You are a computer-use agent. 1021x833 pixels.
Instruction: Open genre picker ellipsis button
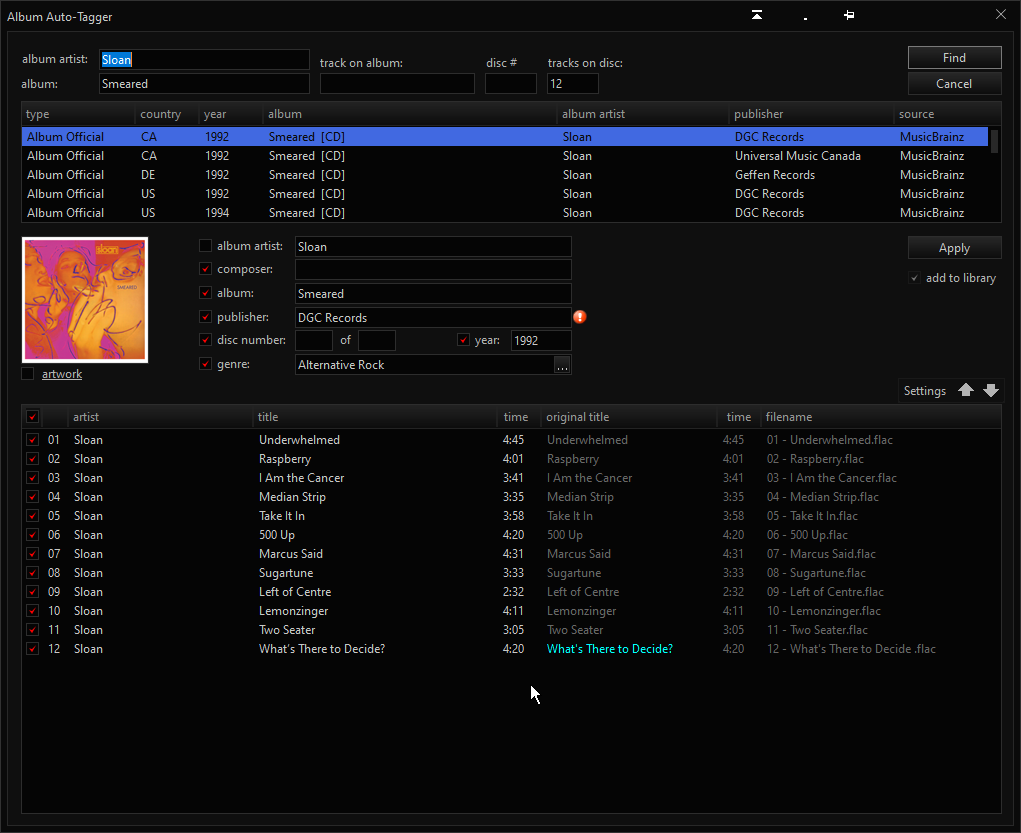(x=562, y=365)
